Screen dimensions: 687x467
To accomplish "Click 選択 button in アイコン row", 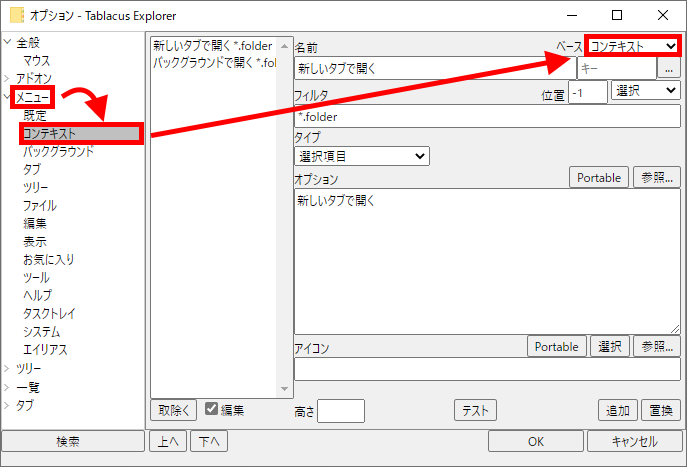I will click(x=610, y=347).
